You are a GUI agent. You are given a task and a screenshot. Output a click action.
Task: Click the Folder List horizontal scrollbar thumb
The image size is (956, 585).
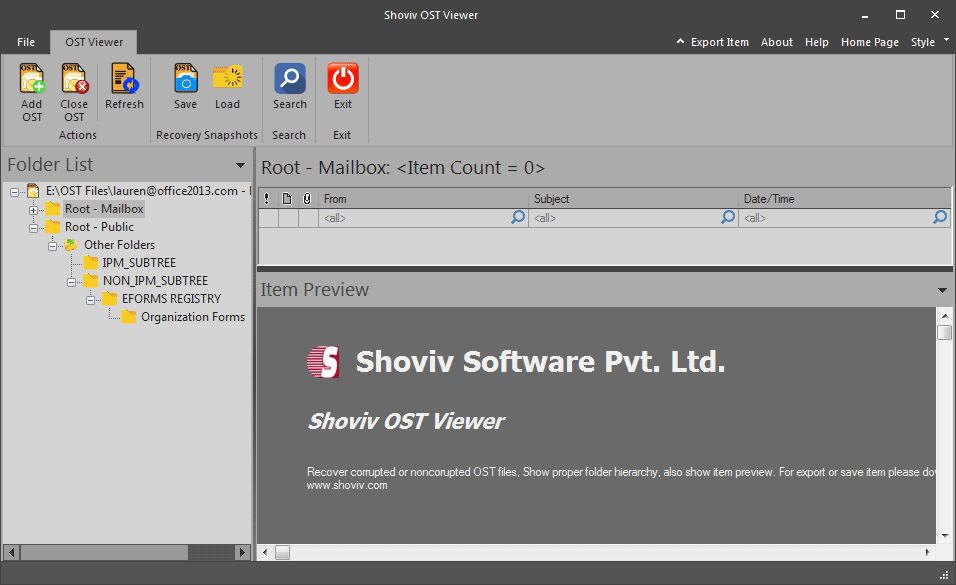click(104, 553)
